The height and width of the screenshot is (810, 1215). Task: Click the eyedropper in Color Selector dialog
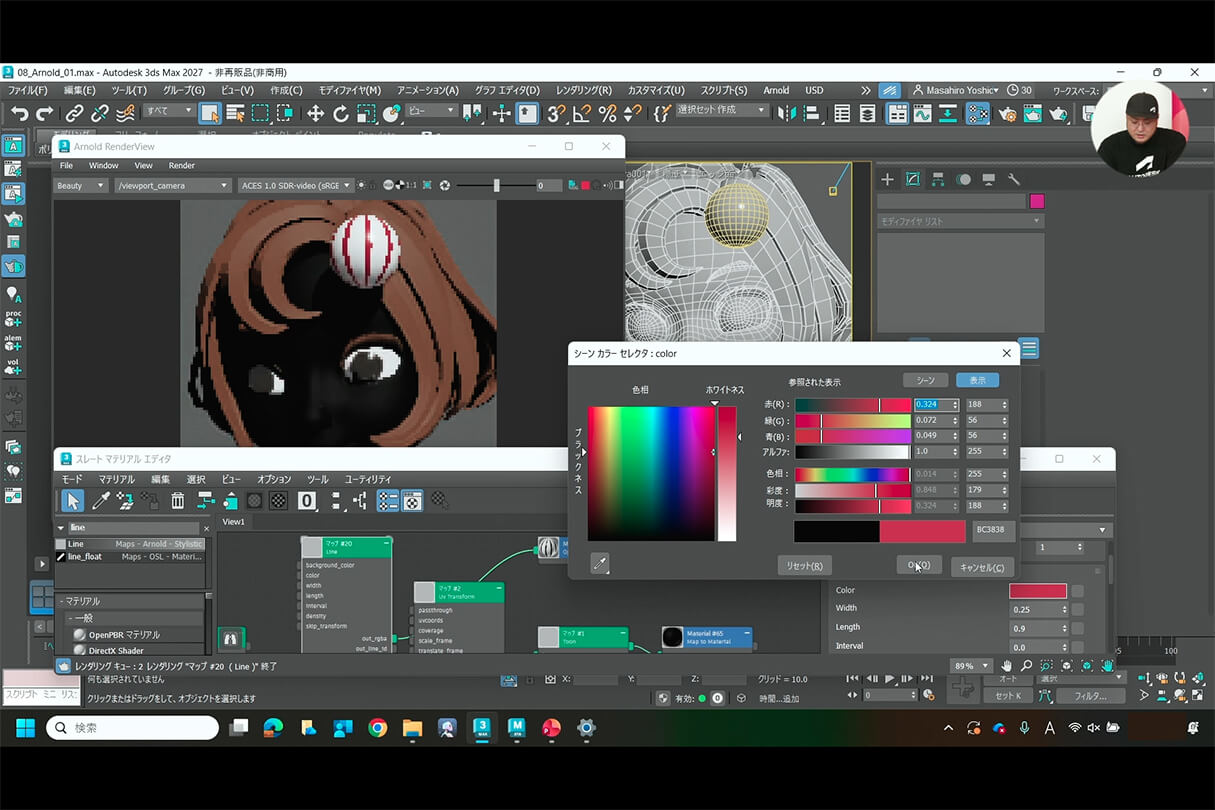point(600,564)
